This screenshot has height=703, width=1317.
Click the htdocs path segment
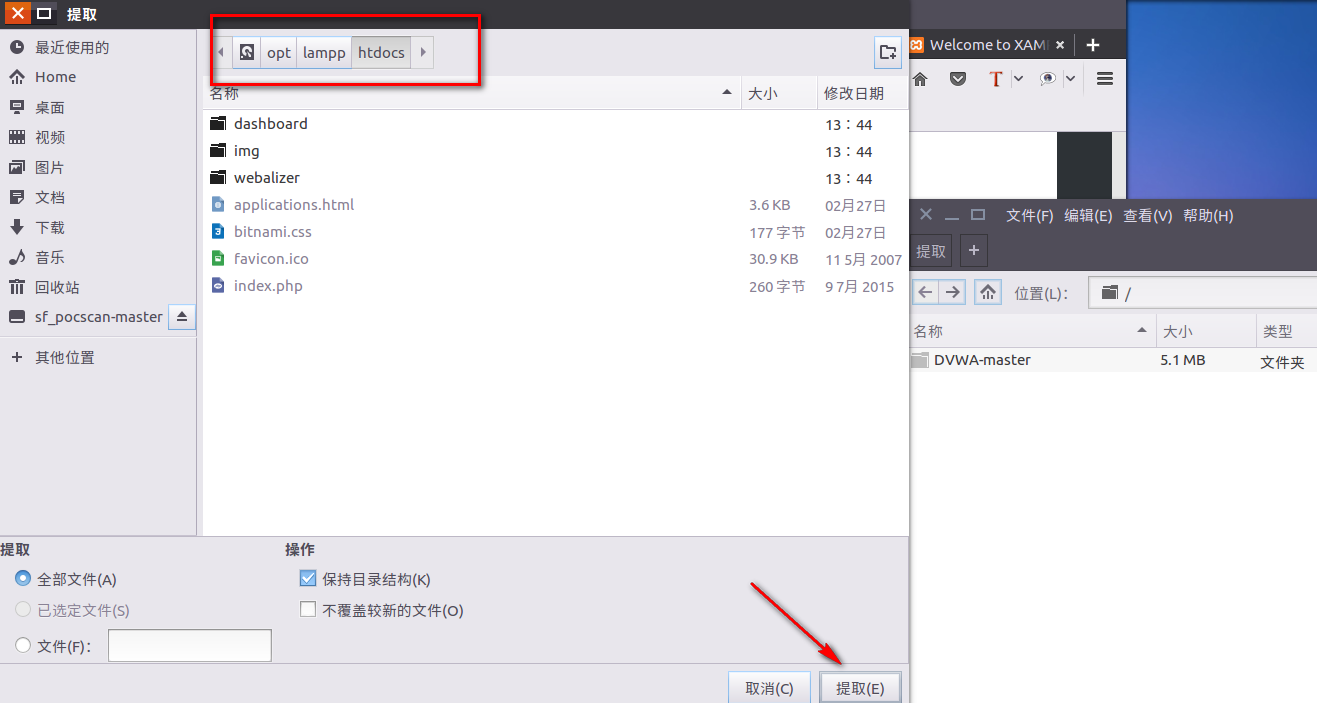click(x=381, y=52)
